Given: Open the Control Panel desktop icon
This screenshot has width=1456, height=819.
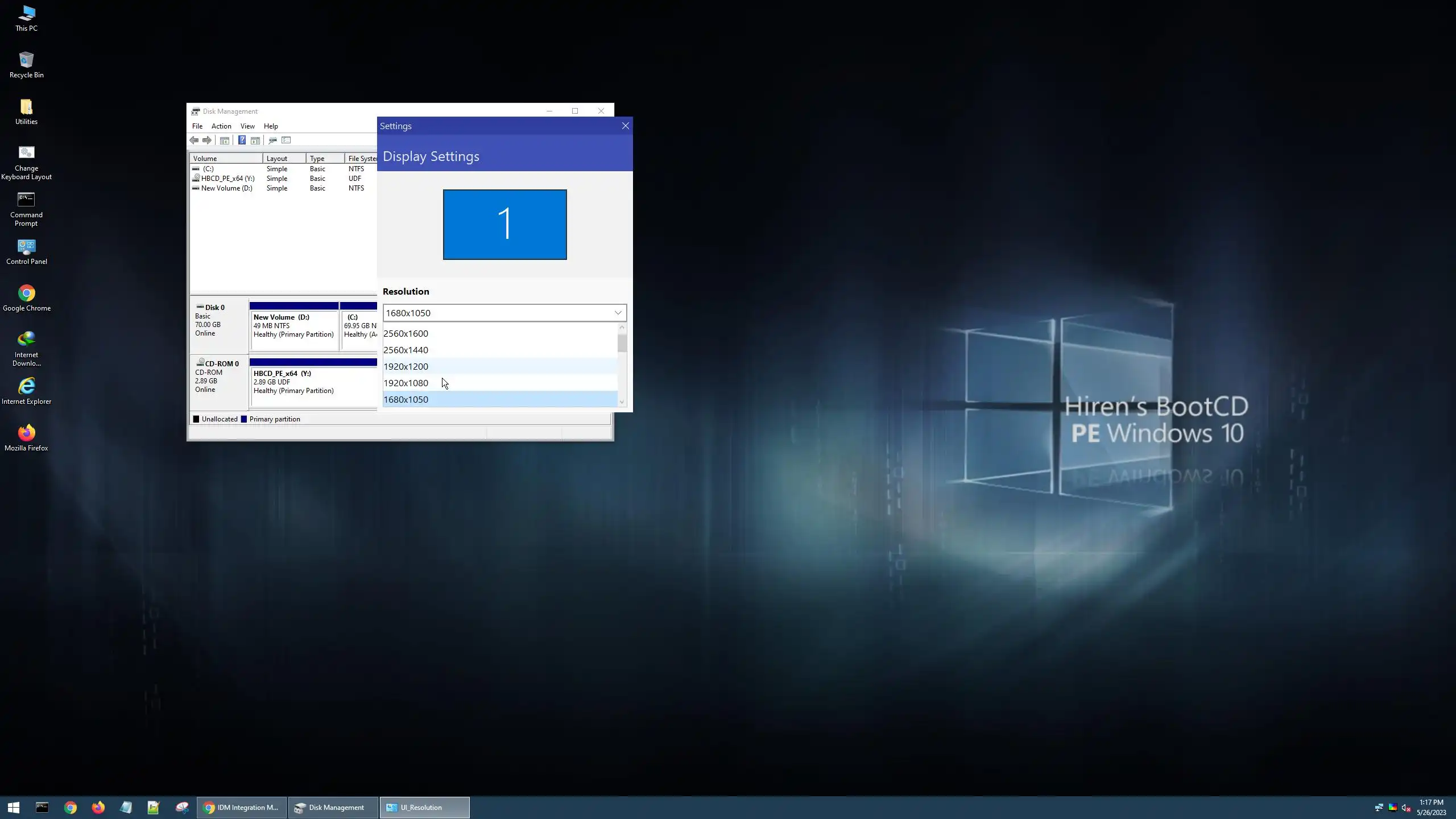Looking at the screenshot, I should [x=26, y=251].
